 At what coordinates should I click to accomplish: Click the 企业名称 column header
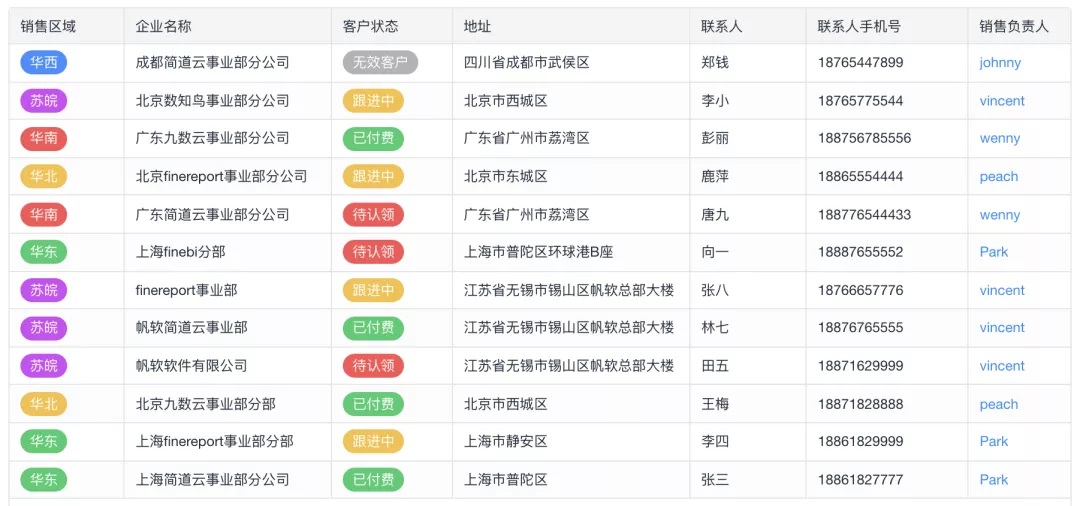coord(164,27)
